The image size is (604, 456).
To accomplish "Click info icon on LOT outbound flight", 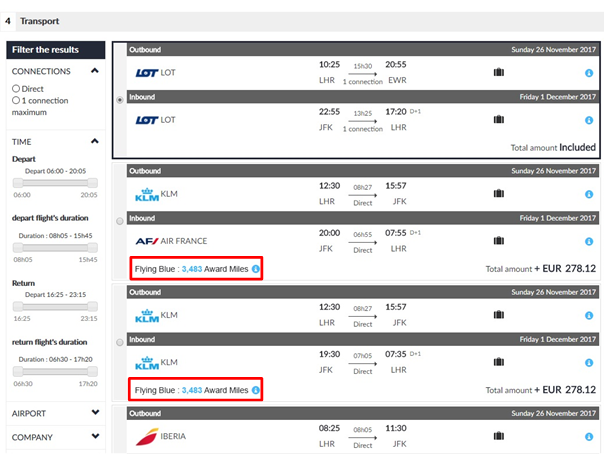I will click(x=588, y=73).
